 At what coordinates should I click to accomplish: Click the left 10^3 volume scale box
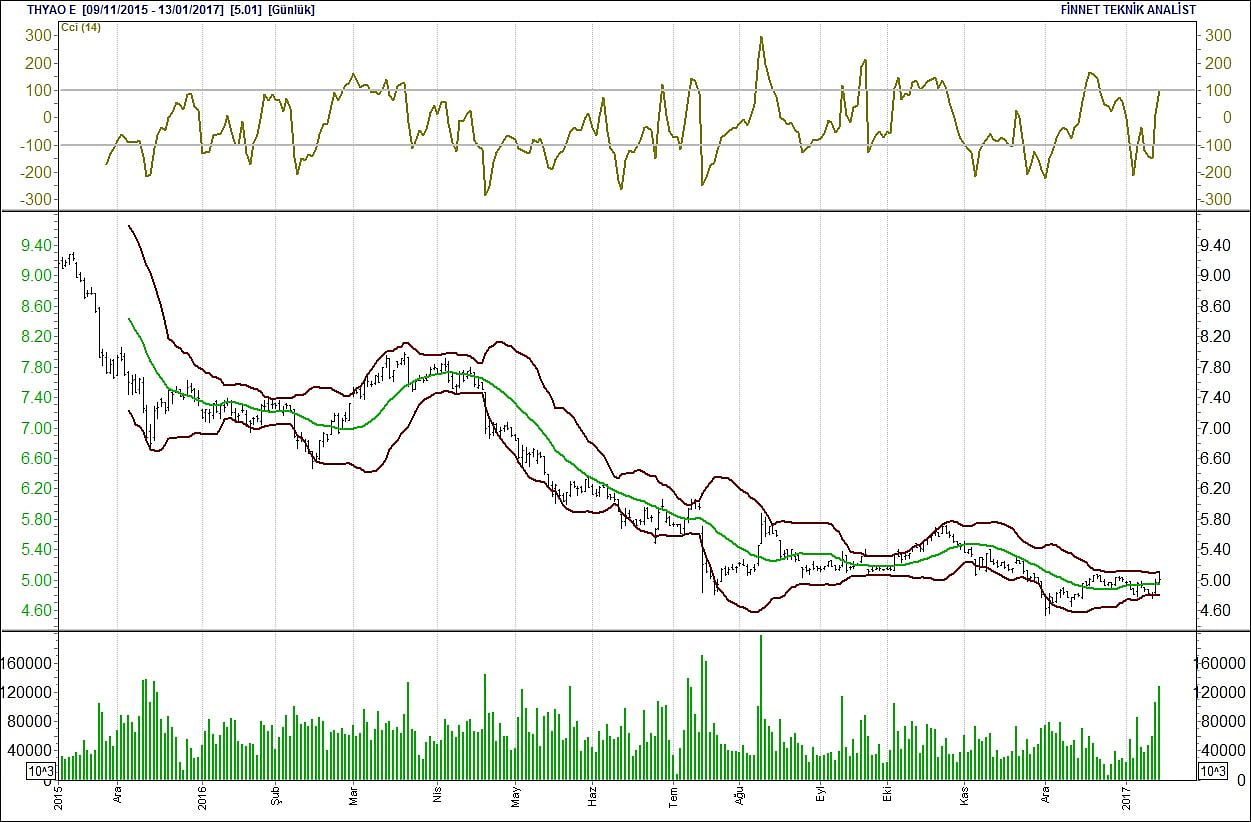click(42, 771)
